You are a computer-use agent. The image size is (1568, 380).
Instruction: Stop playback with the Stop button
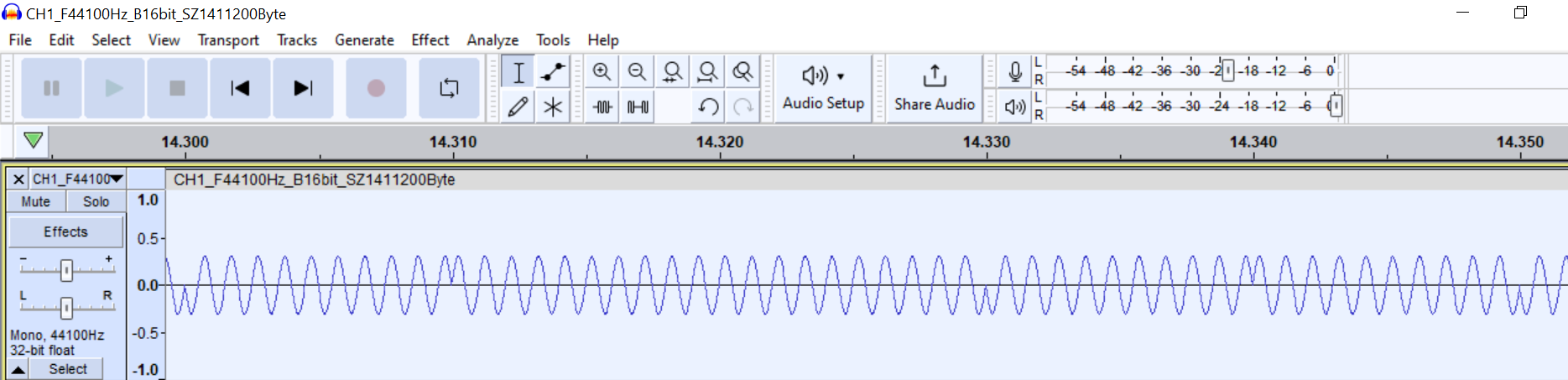(177, 88)
